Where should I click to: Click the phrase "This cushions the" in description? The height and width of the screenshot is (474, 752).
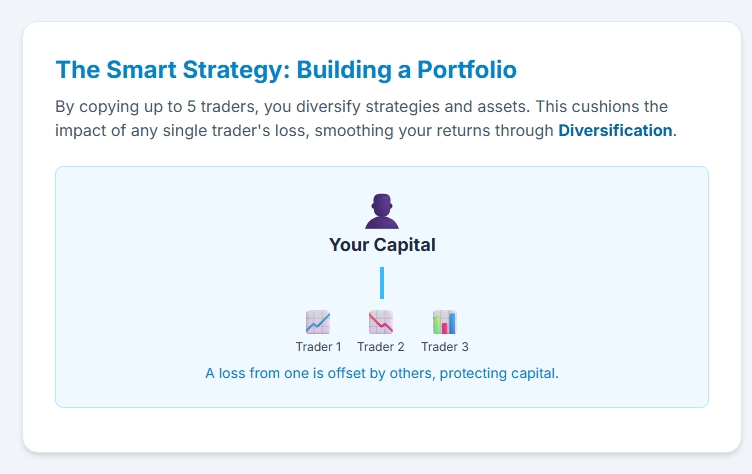click(604, 106)
